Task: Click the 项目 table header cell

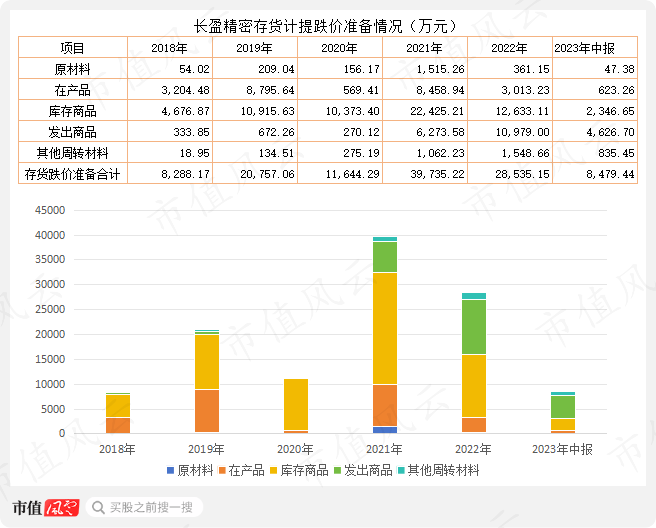Action: pos(73,48)
